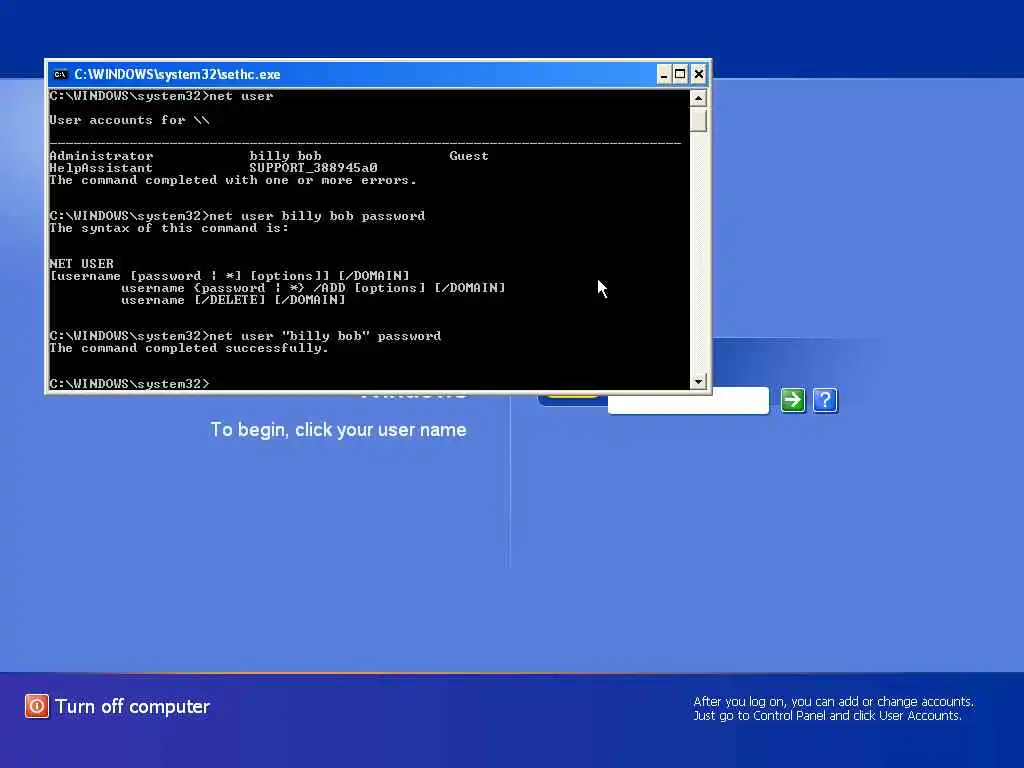Click the command prompt icon in title bar

(61, 74)
